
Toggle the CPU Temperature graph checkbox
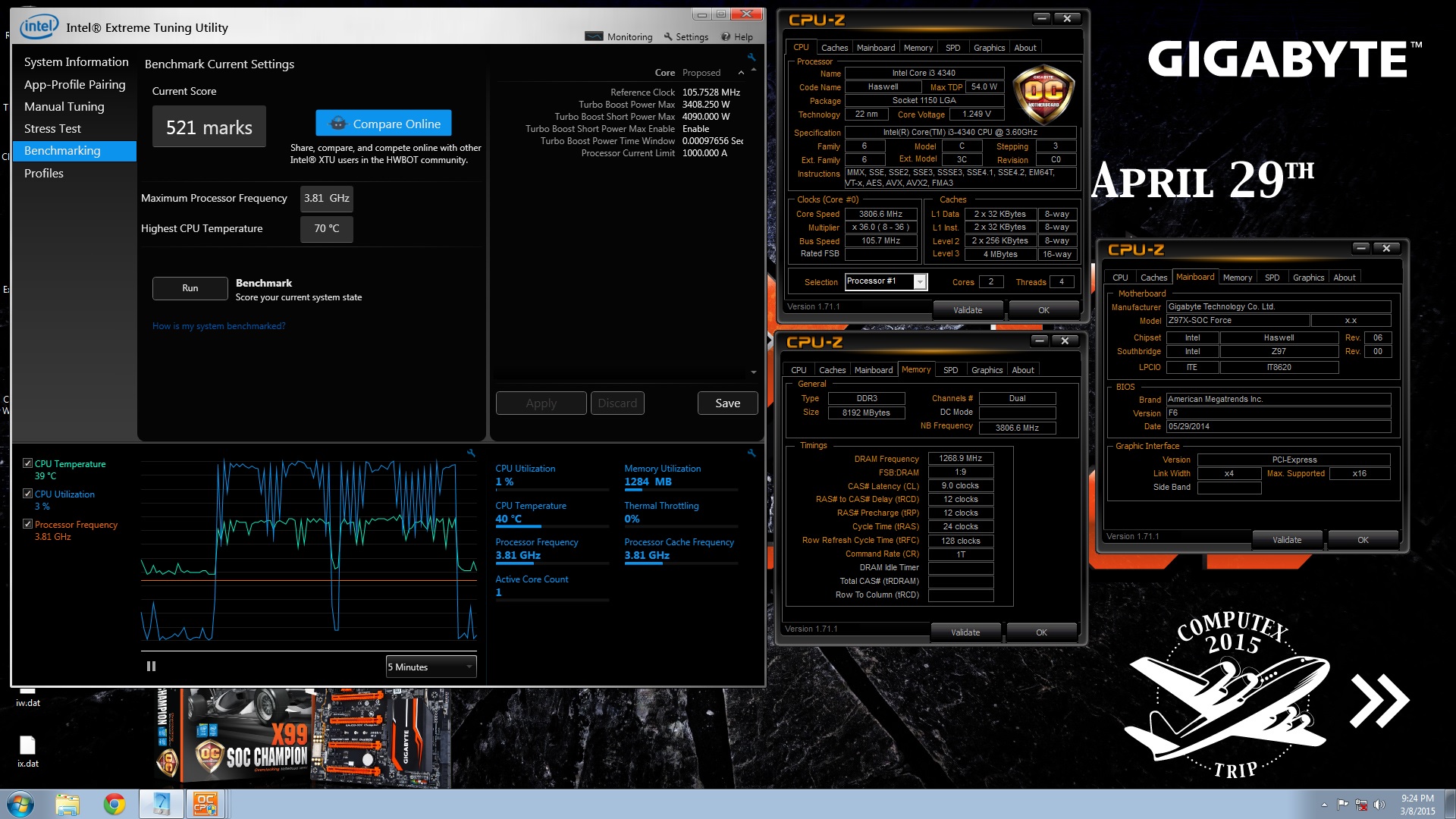28,463
